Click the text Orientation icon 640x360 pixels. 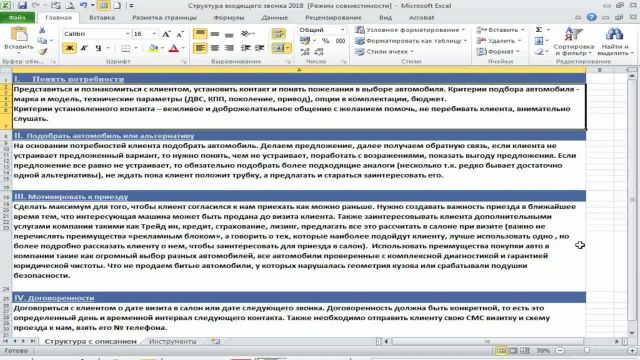click(x=246, y=34)
